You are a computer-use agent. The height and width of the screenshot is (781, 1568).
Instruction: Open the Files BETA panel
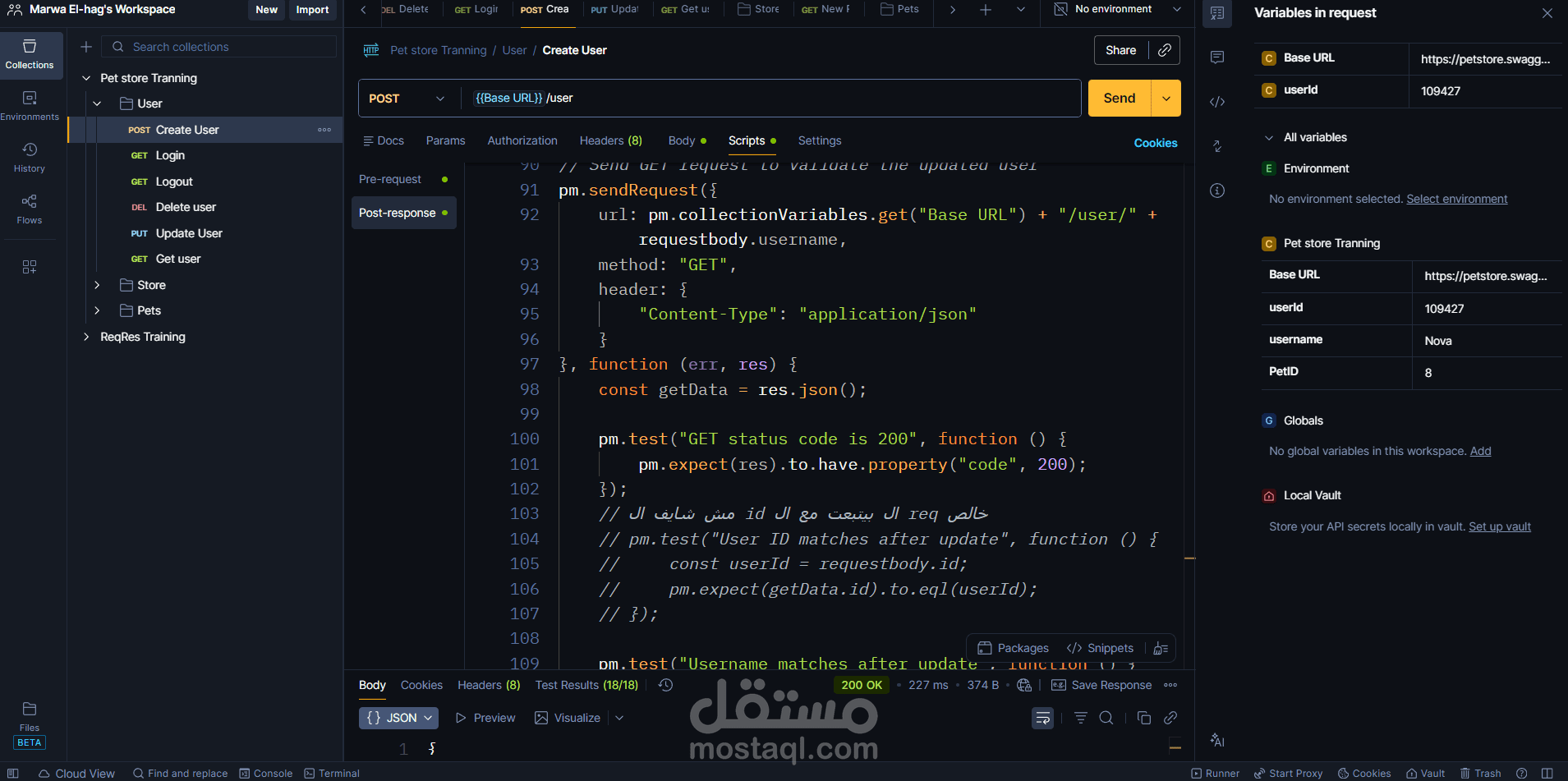pos(30,725)
